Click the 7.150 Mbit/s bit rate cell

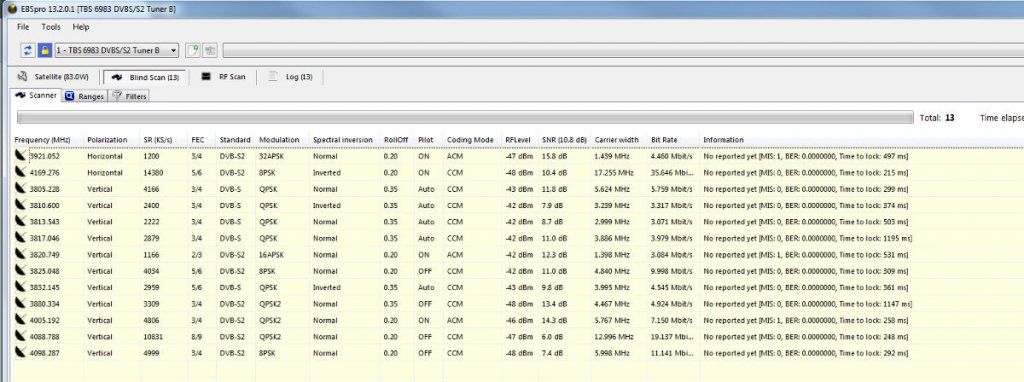[671, 321]
